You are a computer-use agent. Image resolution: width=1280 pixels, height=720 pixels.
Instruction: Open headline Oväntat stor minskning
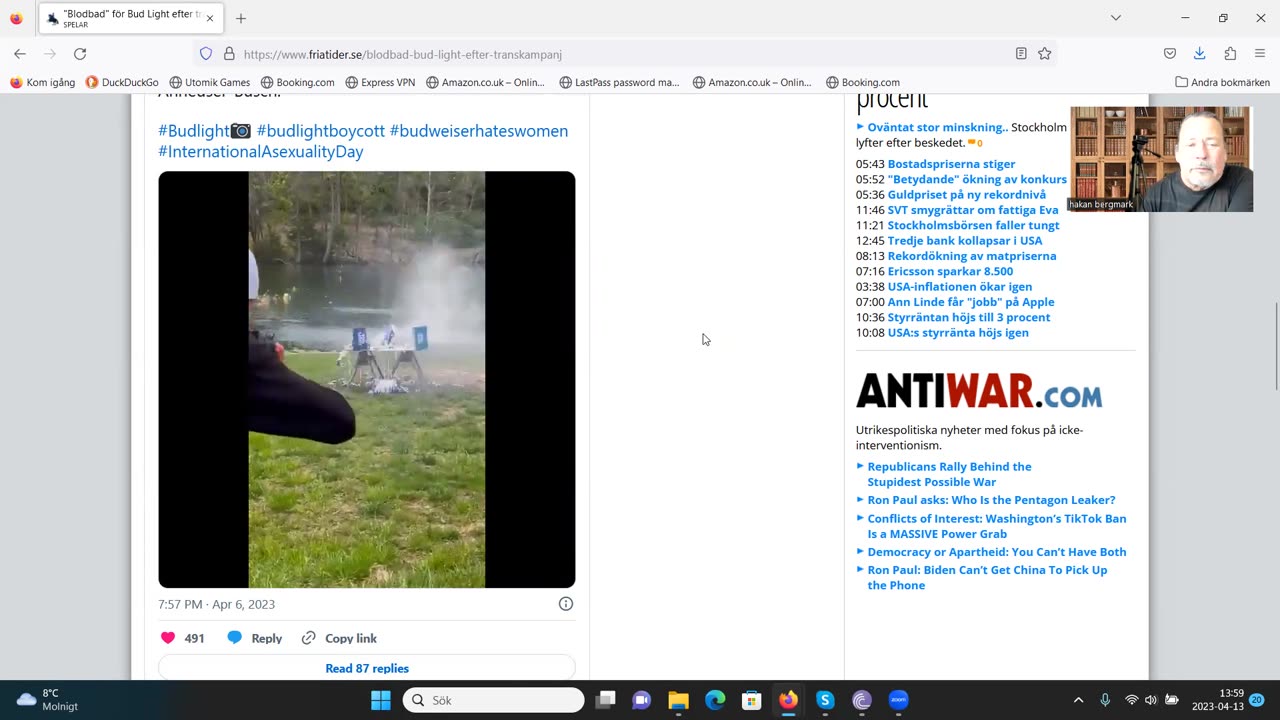[936, 127]
